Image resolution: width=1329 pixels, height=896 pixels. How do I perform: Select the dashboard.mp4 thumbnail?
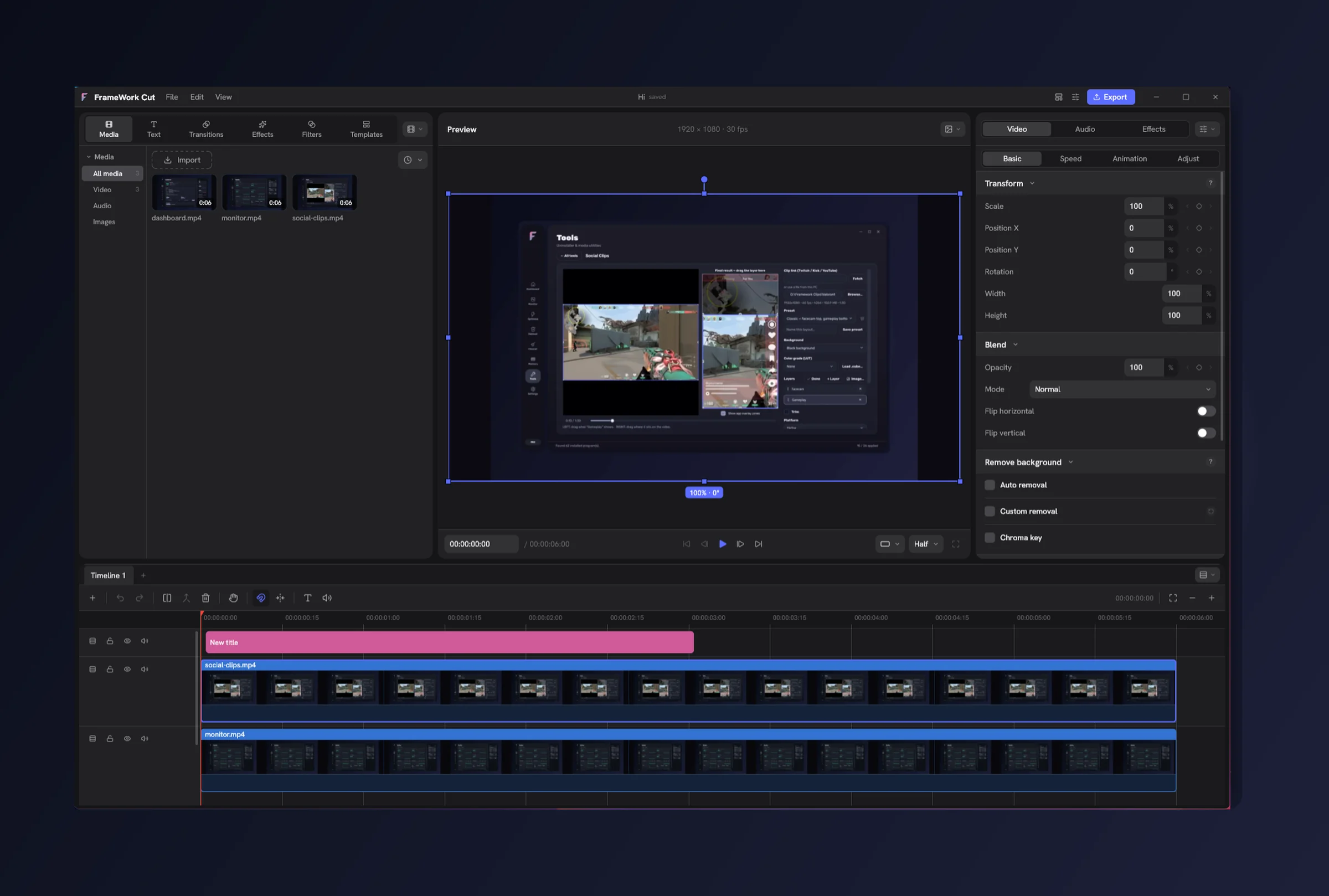pyautogui.click(x=184, y=192)
